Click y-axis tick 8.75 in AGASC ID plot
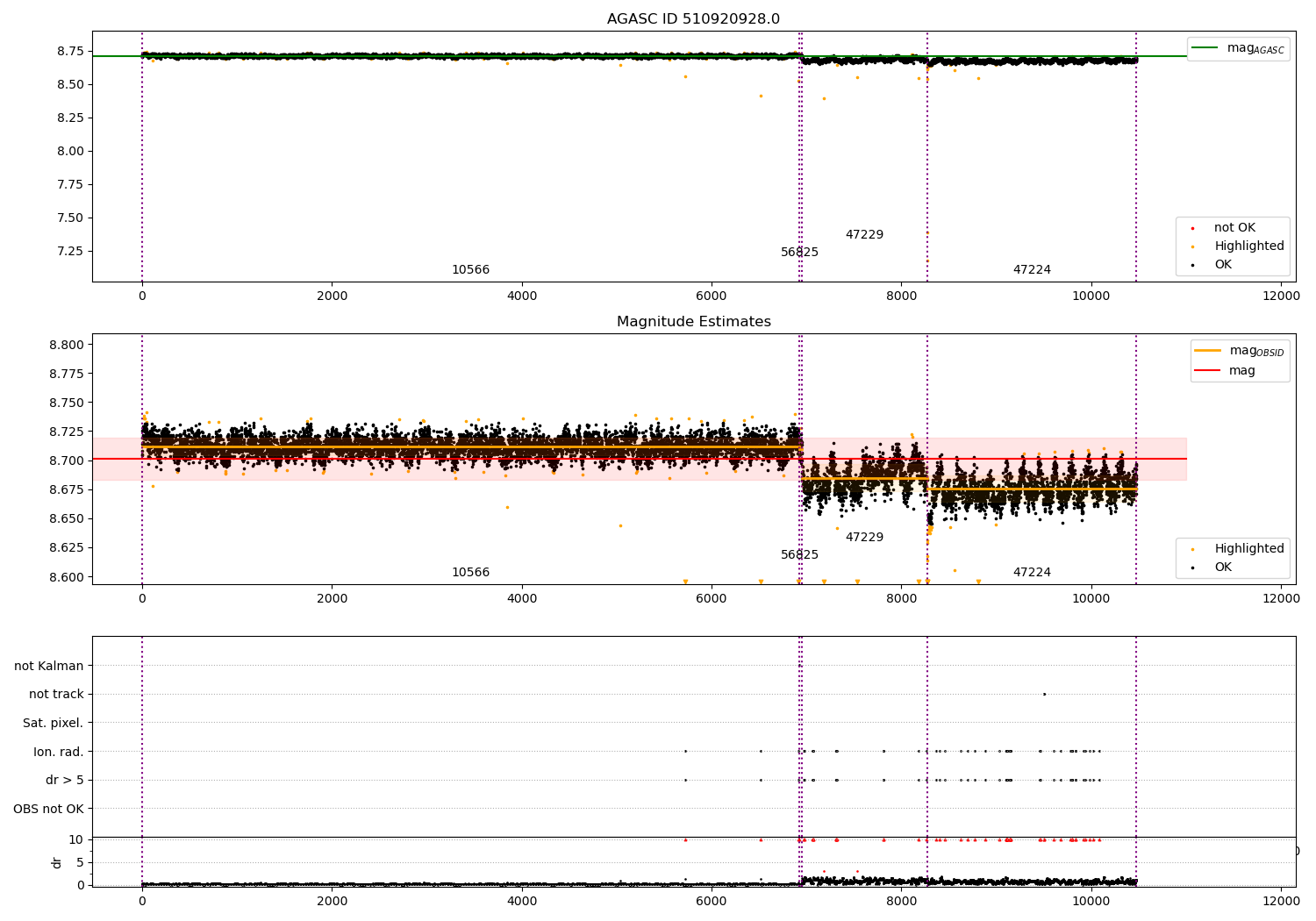 (x=71, y=52)
